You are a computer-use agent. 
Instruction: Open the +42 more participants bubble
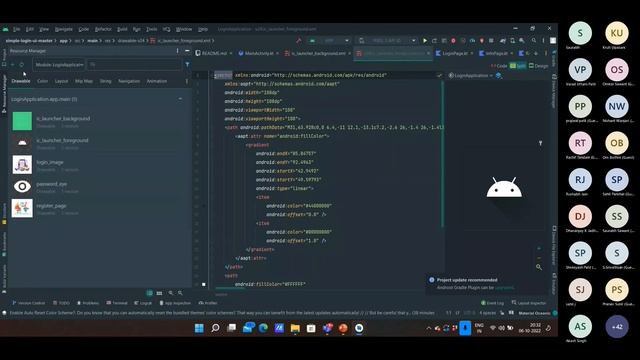click(x=617, y=327)
